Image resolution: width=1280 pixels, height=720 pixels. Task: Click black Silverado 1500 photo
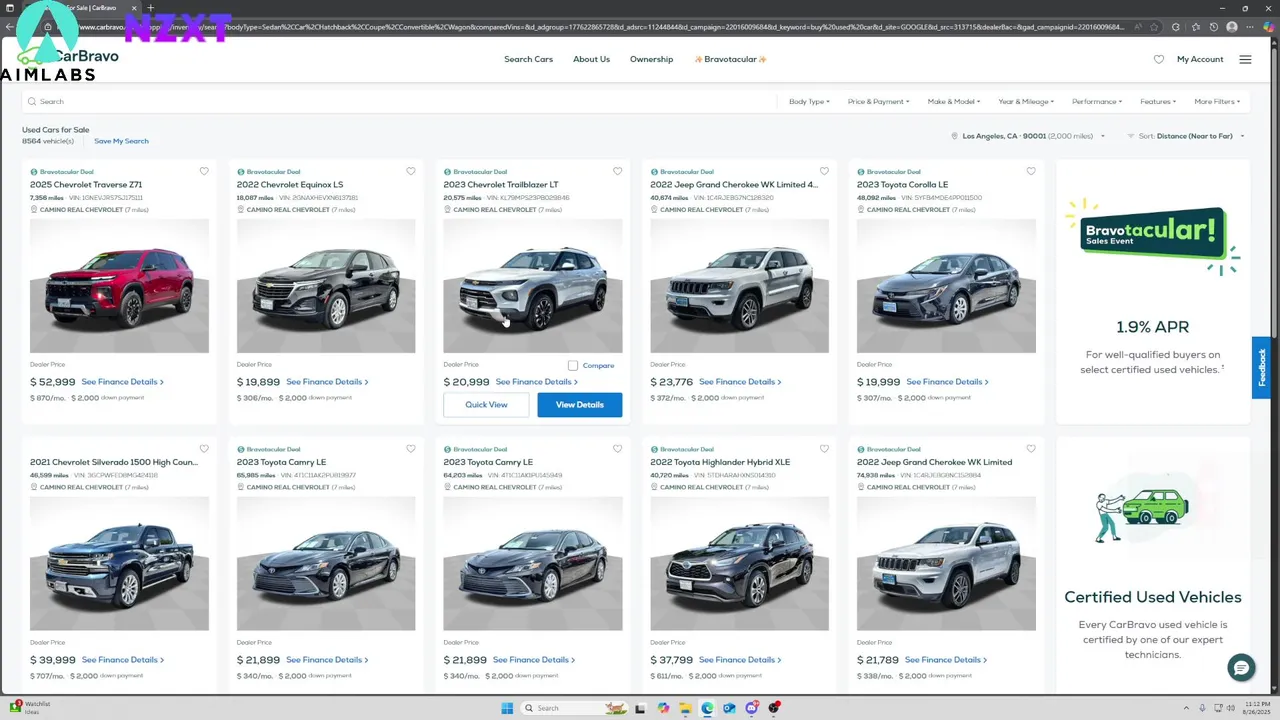[119, 564]
